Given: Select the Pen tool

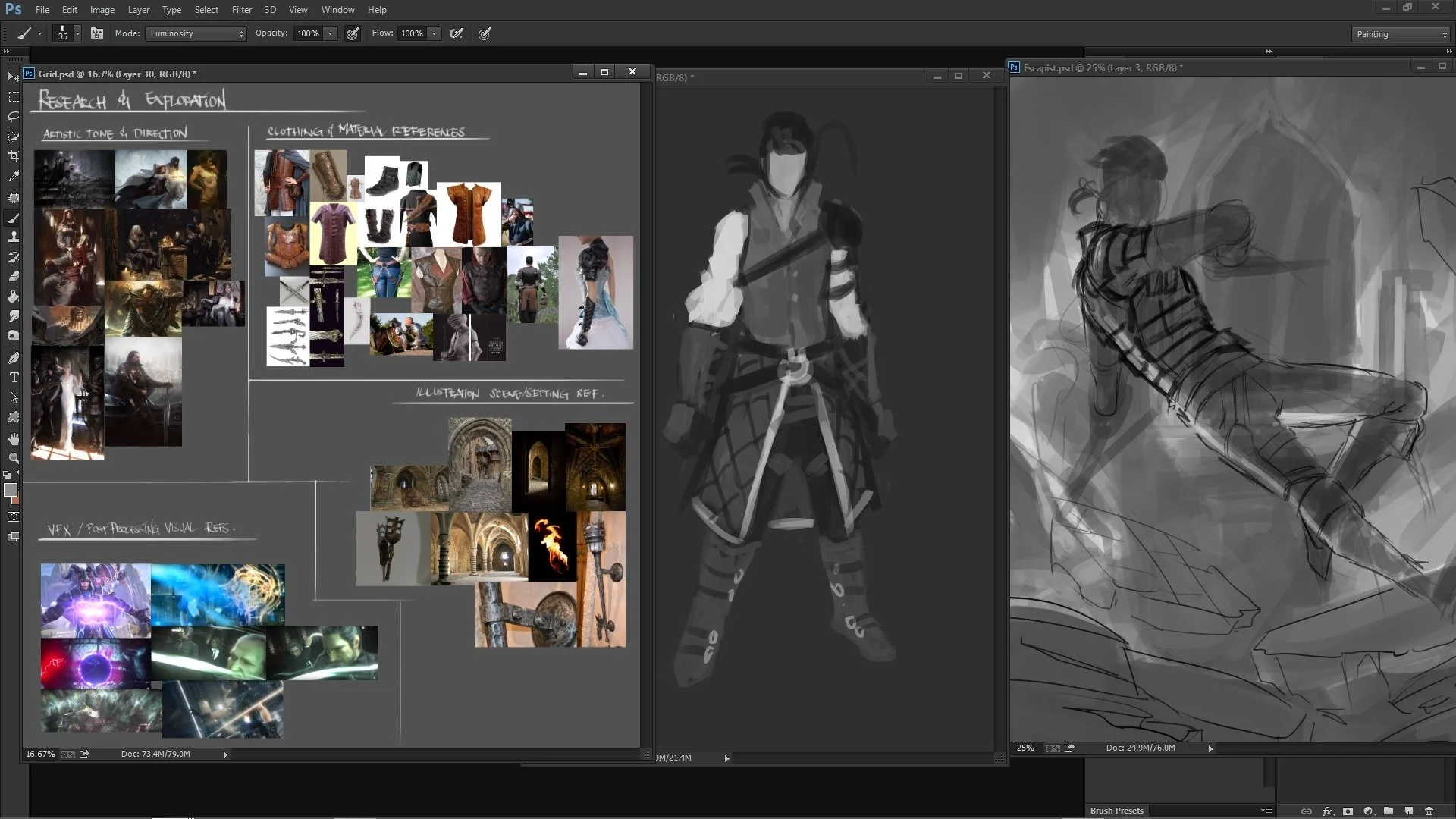Looking at the screenshot, I should [13, 358].
